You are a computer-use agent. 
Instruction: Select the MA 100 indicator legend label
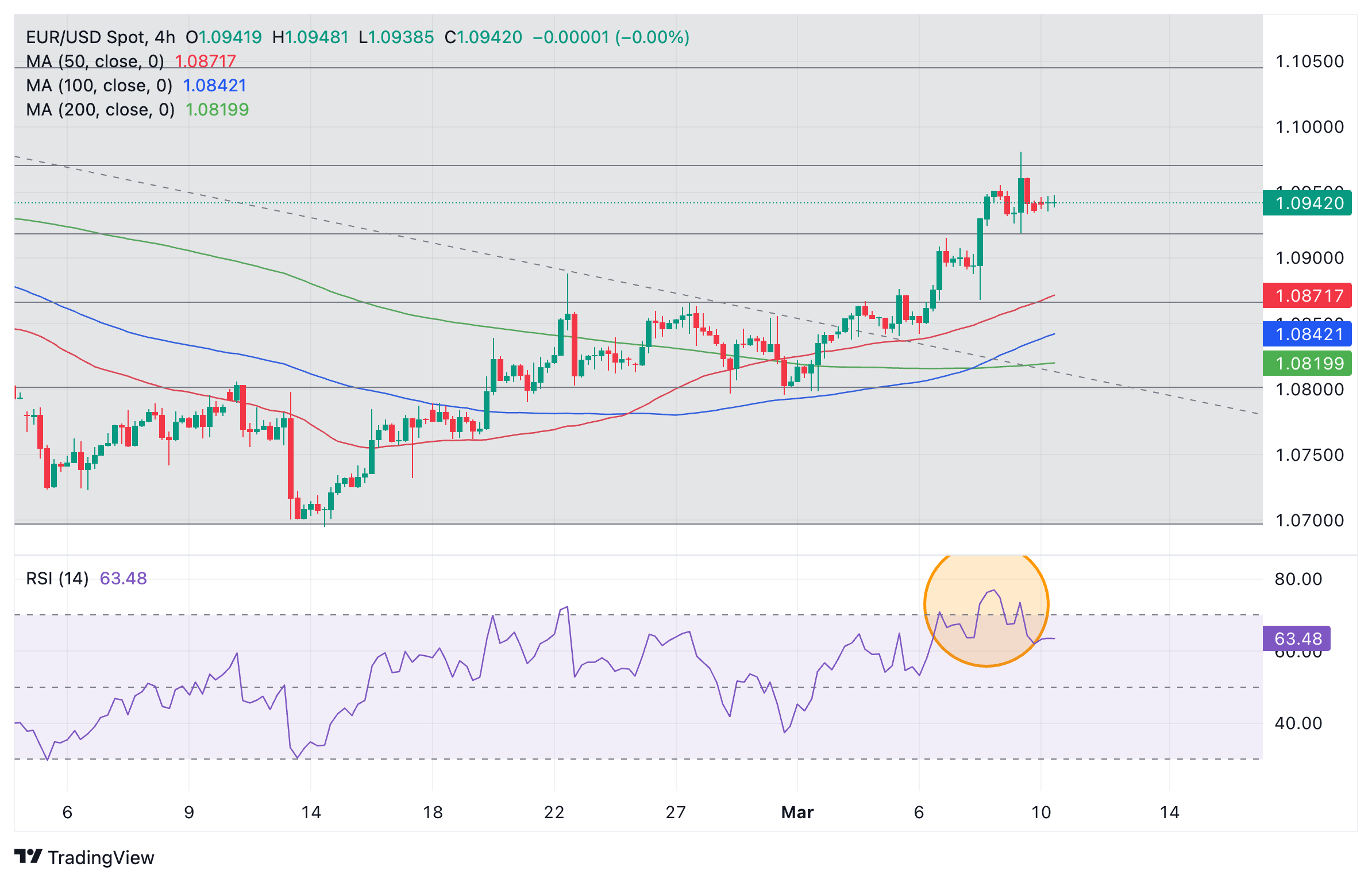(x=99, y=86)
